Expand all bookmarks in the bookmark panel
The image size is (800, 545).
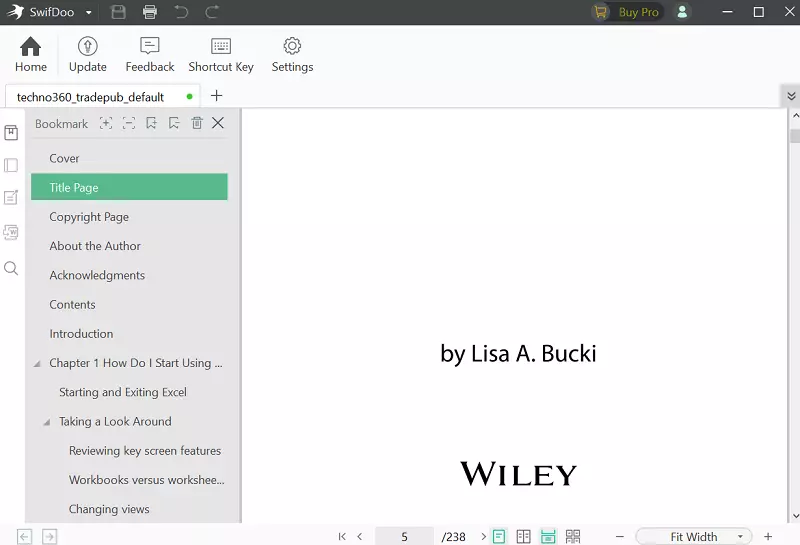[106, 123]
